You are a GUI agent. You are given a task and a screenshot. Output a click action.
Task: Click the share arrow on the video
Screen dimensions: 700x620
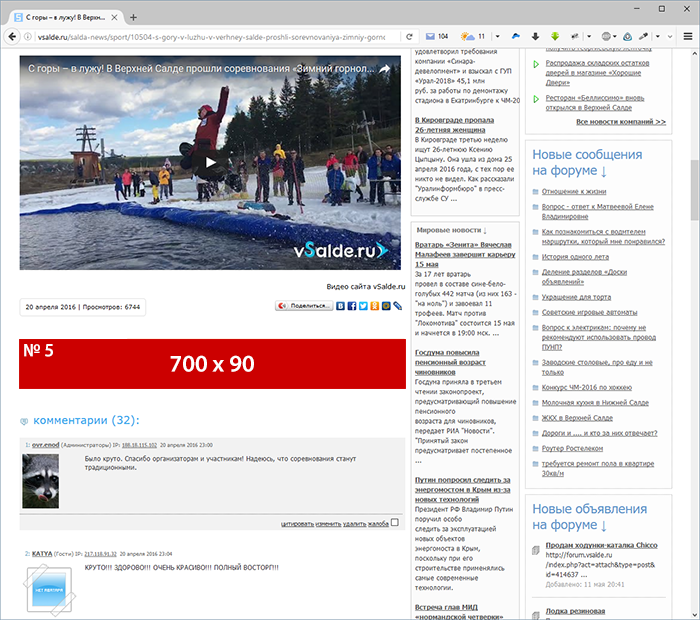[384, 69]
